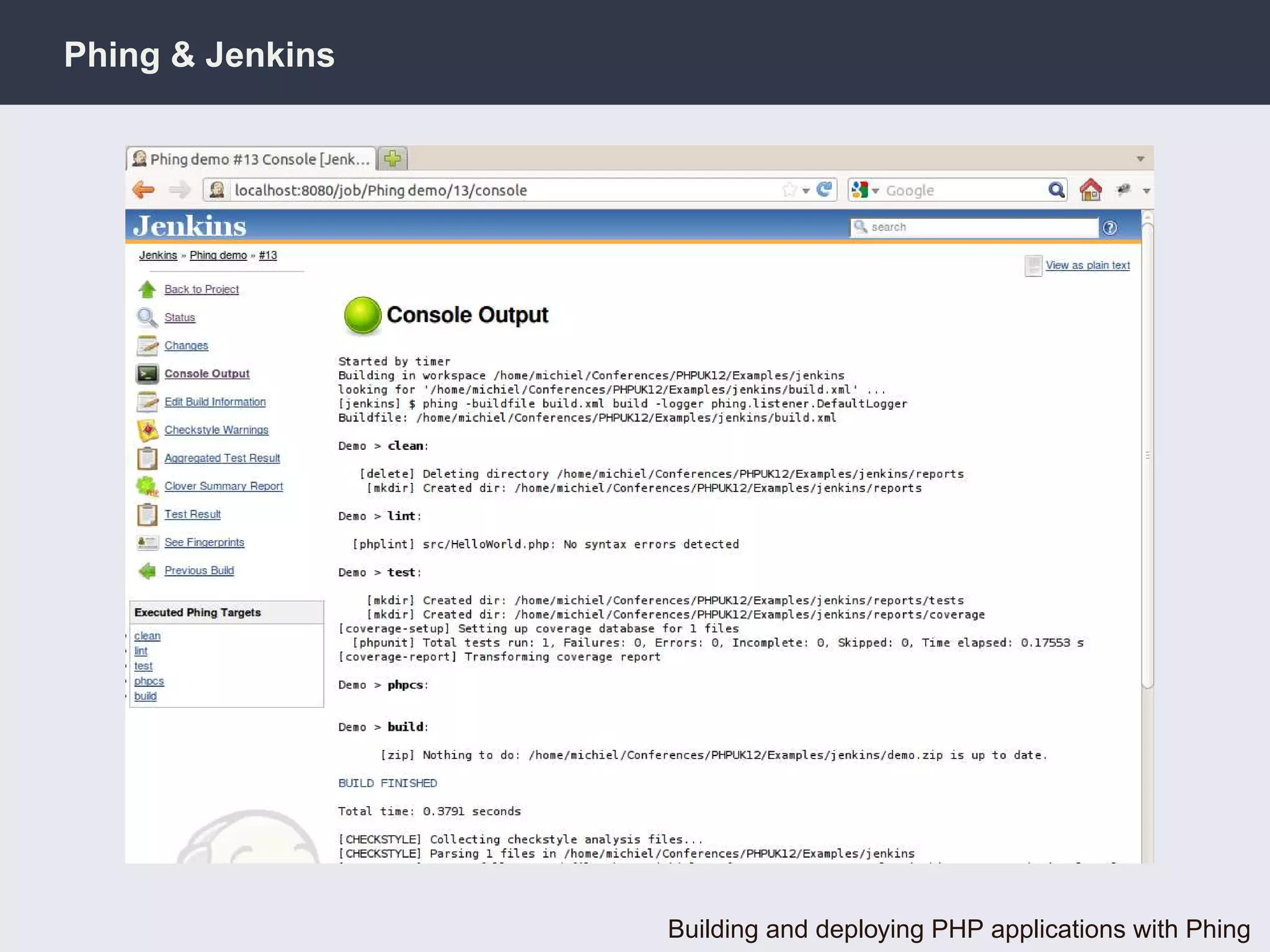Image resolution: width=1270 pixels, height=952 pixels.
Task: Go back with browser back arrow
Action: click(x=144, y=190)
